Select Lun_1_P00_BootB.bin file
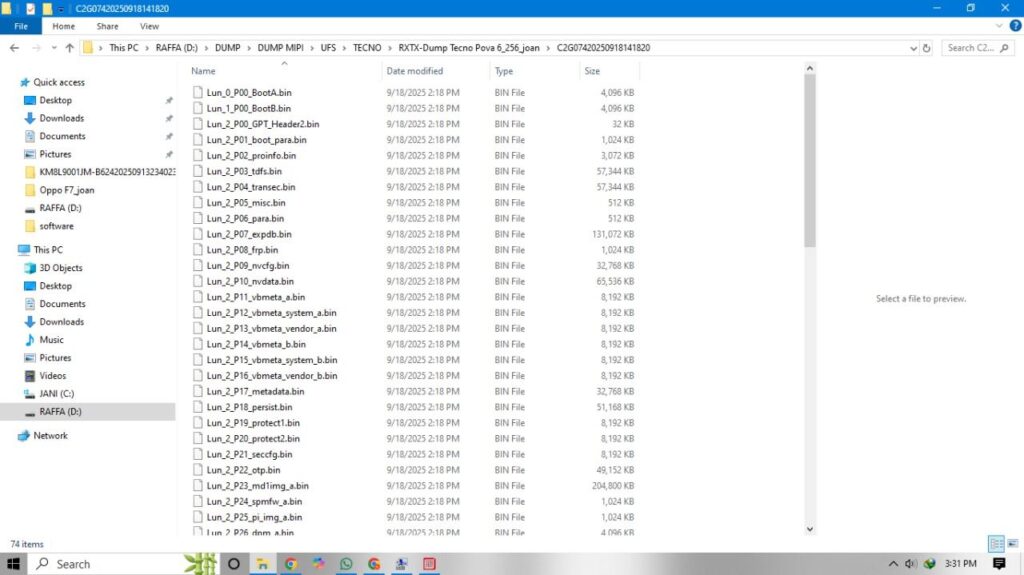The height and width of the screenshot is (575, 1024). tap(248, 108)
